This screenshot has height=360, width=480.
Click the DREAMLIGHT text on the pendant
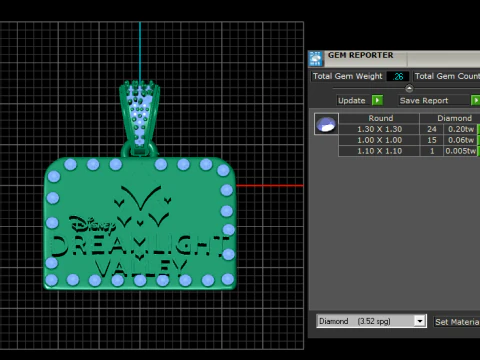click(140, 246)
